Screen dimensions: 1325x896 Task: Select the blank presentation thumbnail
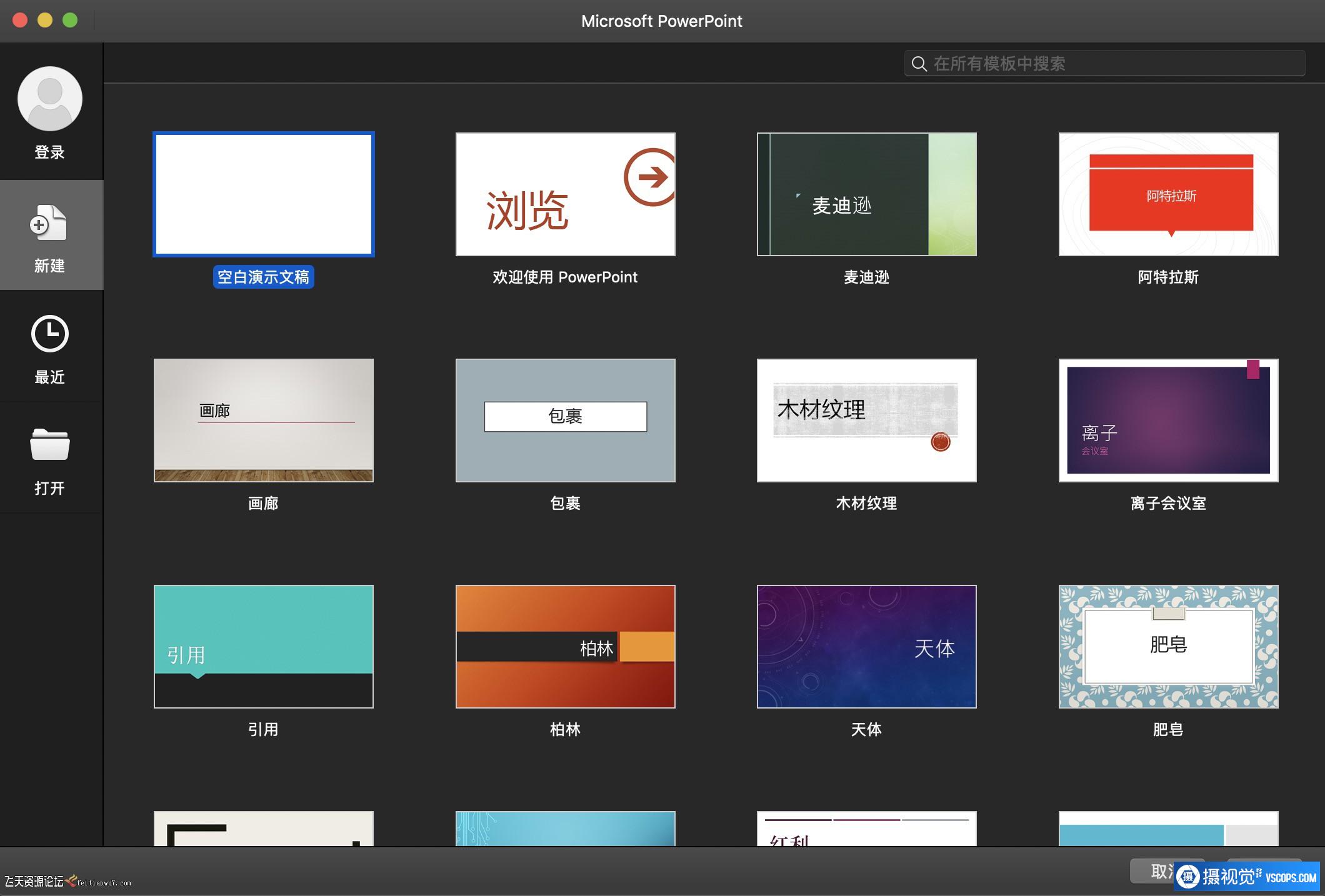[264, 194]
